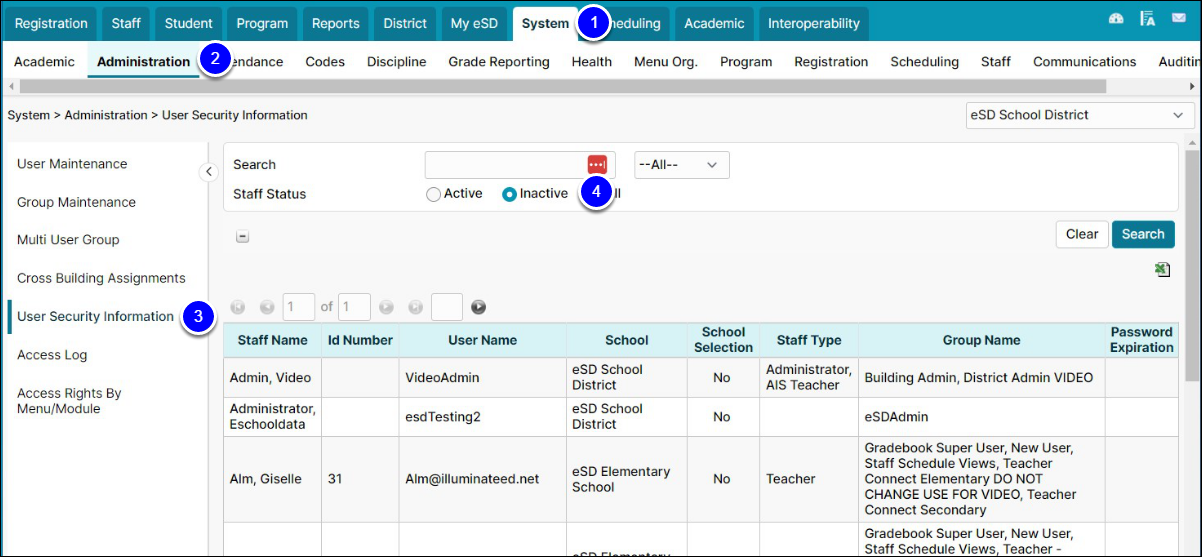
Task: Select the Administration submenu
Action: (x=143, y=62)
